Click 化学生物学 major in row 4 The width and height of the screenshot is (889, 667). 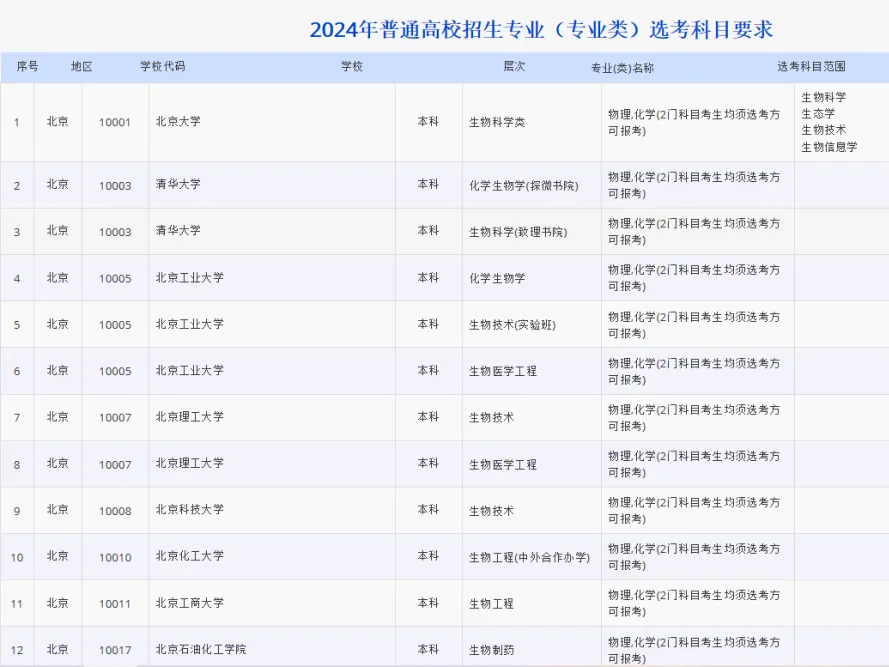click(497, 278)
